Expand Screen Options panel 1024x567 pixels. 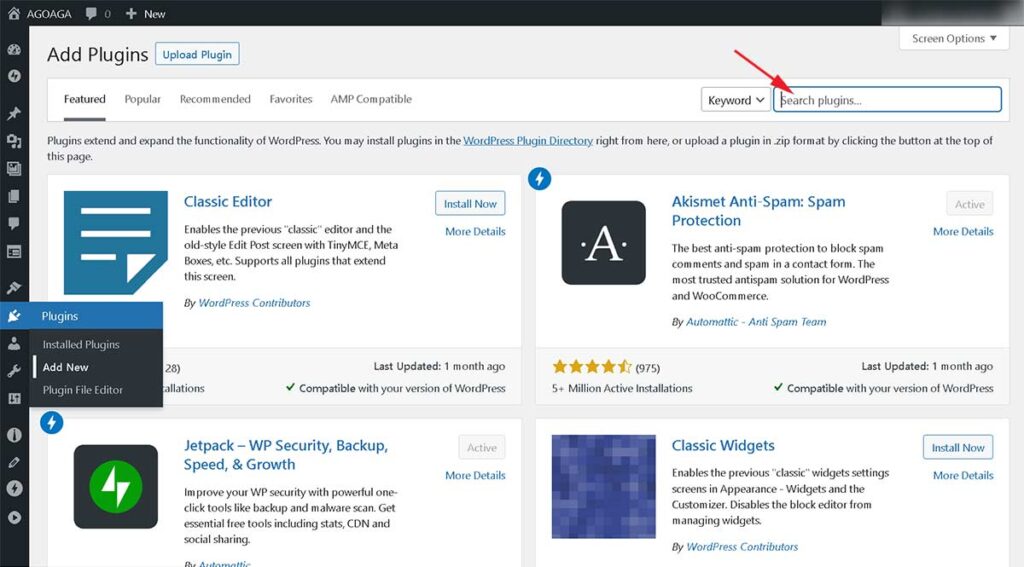point(954,39)
